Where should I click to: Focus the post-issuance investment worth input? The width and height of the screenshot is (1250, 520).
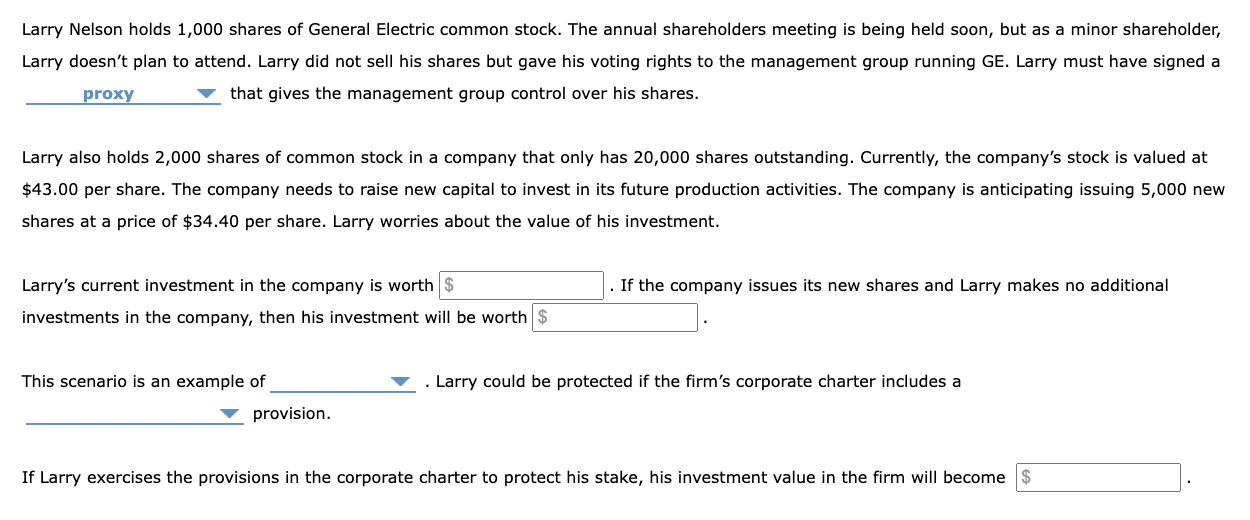click(622, 318)
